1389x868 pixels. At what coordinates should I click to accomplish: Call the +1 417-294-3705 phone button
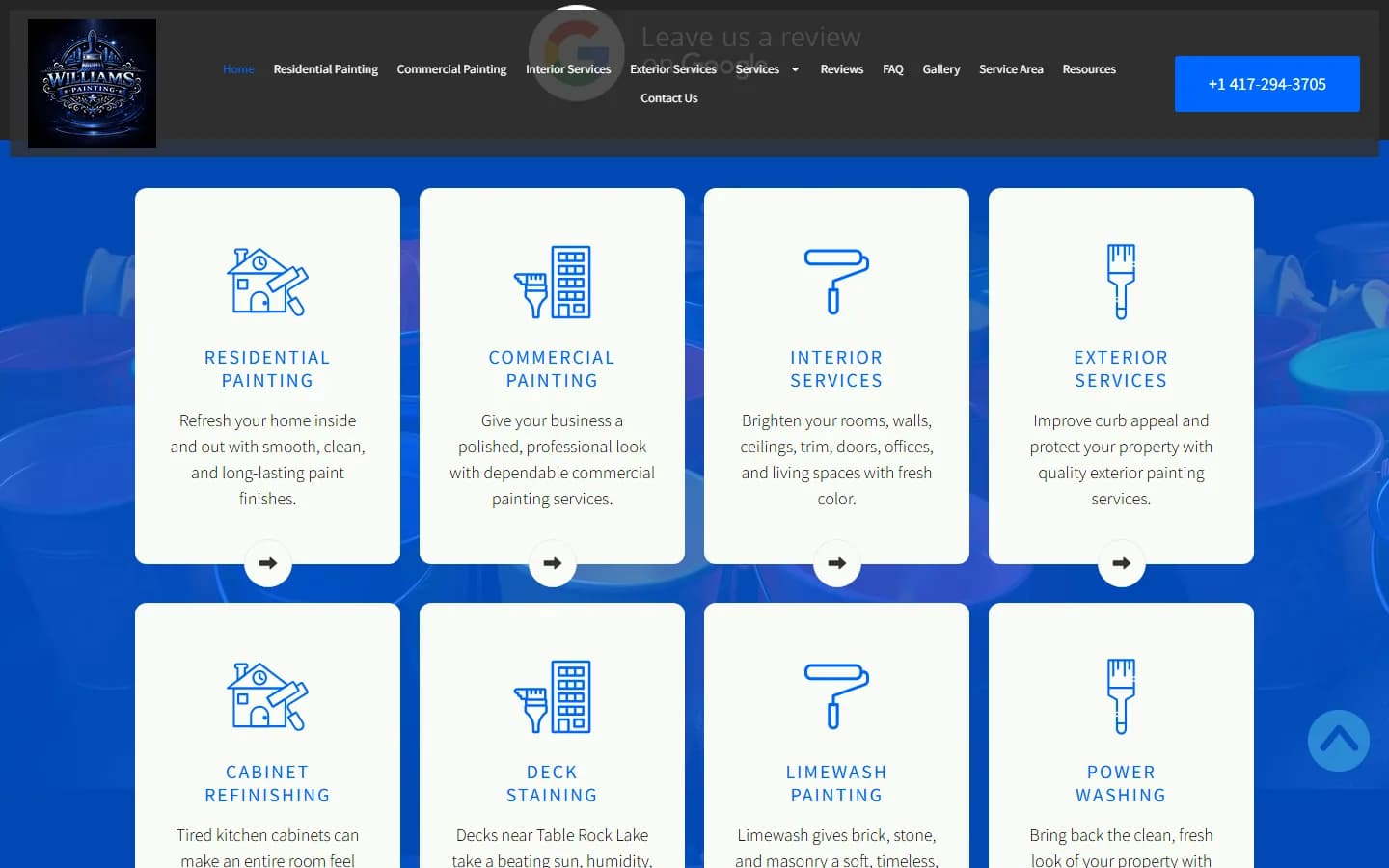1267,84
